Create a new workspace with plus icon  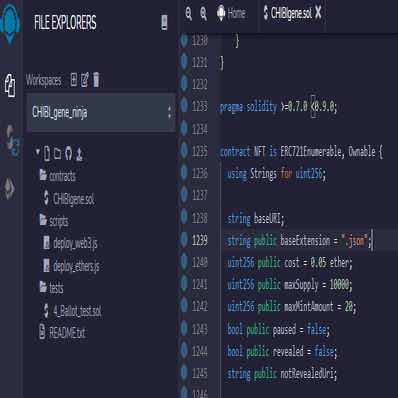[x=74, y=80]
